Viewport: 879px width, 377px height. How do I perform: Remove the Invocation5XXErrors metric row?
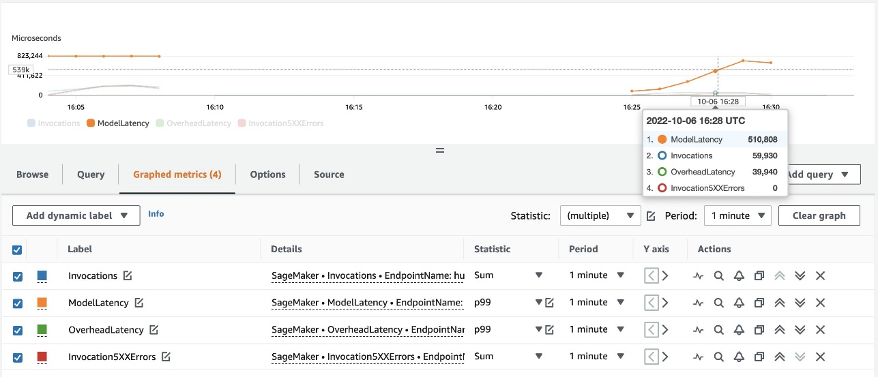tap(820, 356)
